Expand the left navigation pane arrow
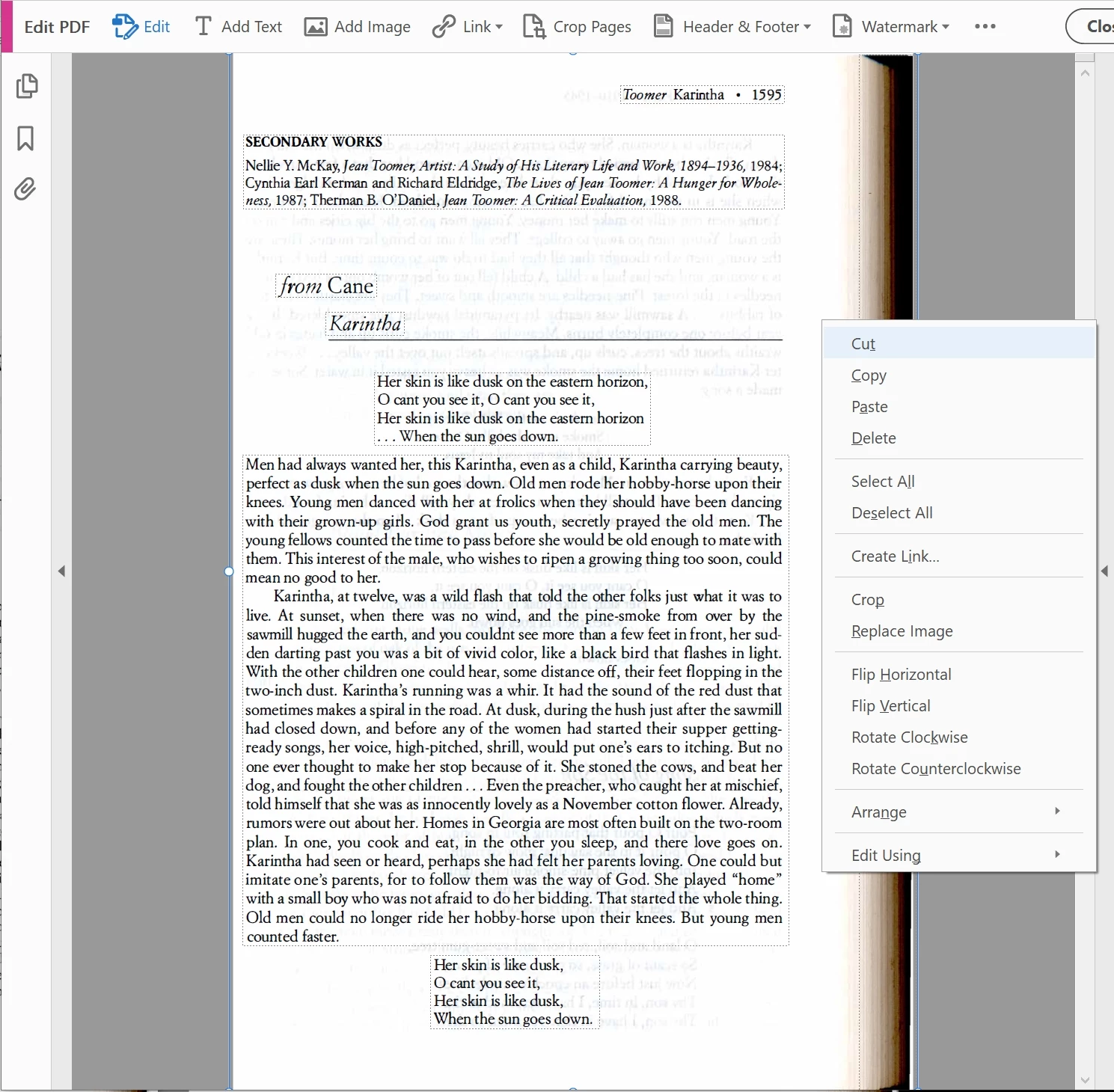Image resolution: width=1114 pixels, height=1092 pixels. point(61,571)
